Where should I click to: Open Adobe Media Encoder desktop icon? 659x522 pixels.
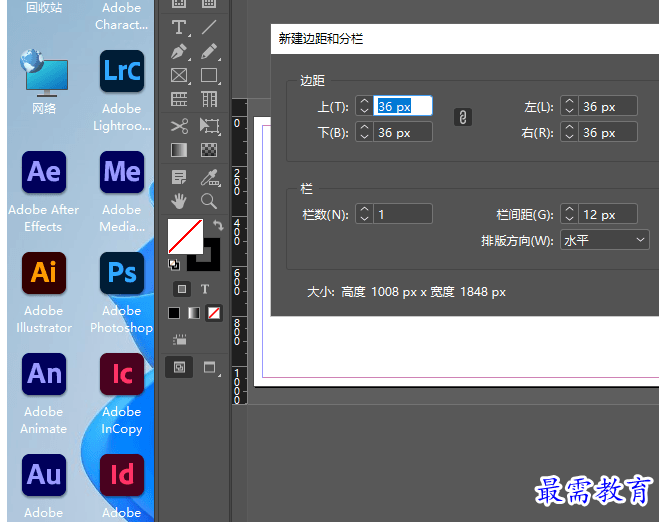pyautogui.click(x=122, y=191)
